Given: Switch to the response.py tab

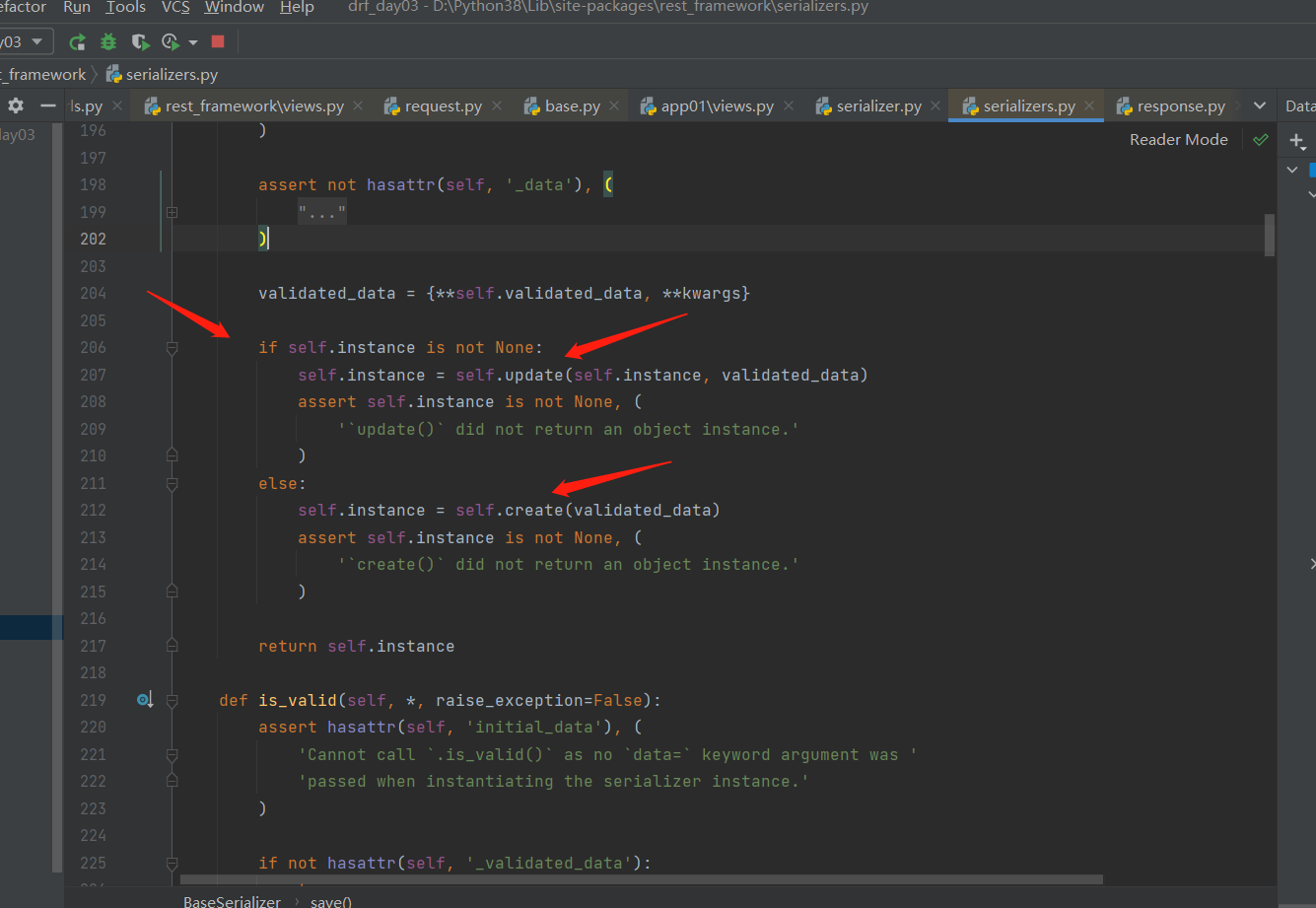Looking at the screenshot, I should (x=1171, y=105).
